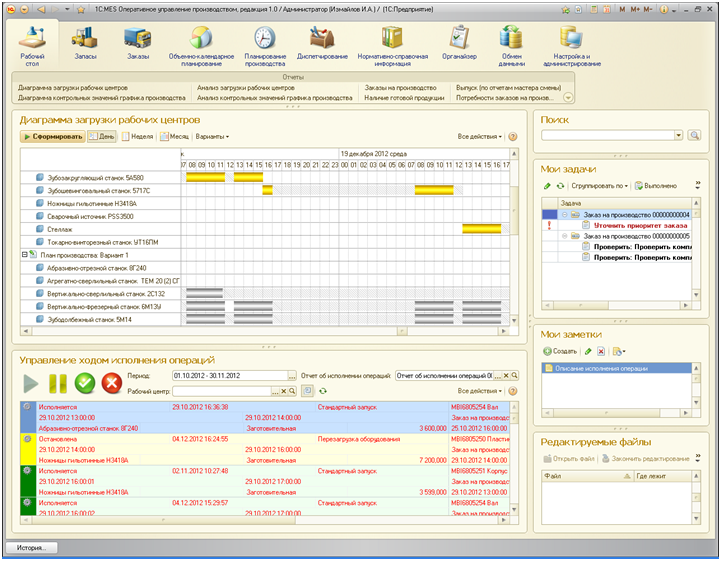Select Зубозакругляющий станок 5А580 row
The image size is (721, 561).
point(101,177)
